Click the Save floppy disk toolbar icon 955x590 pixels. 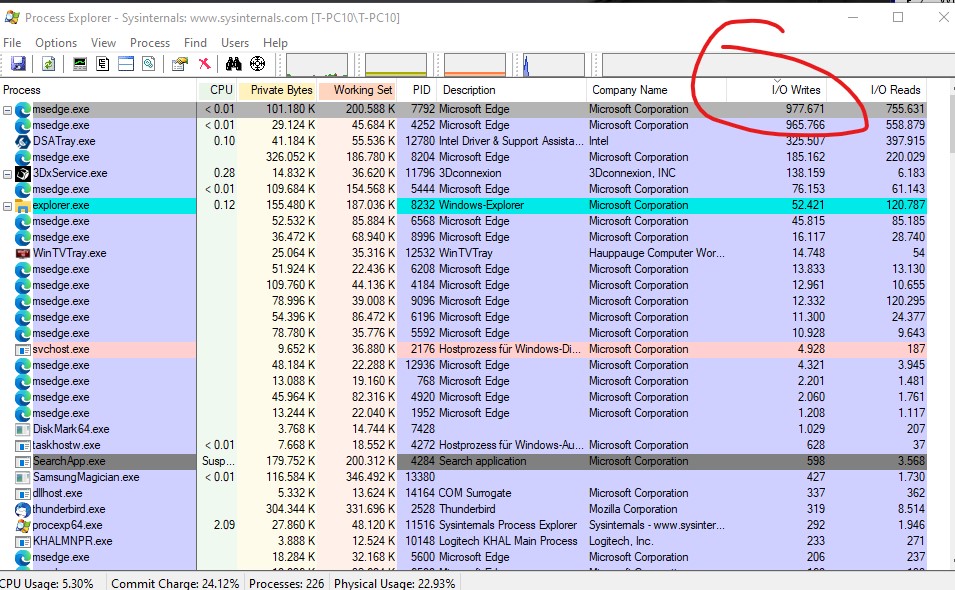(x=18, y=63)
